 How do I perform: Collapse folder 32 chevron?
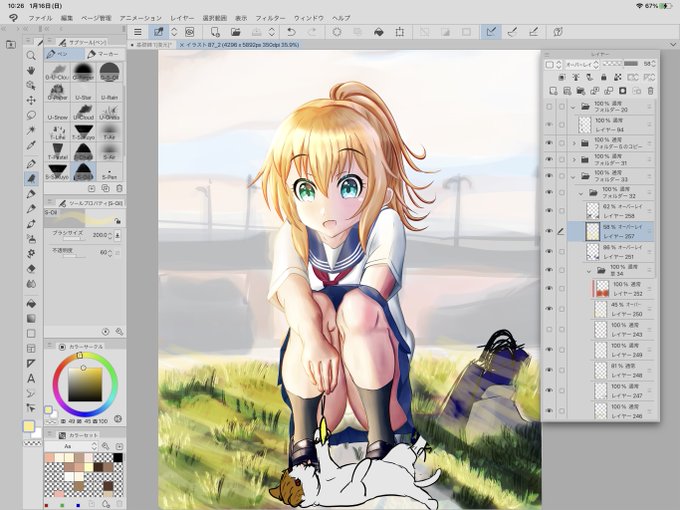click(x=581, y=193)
